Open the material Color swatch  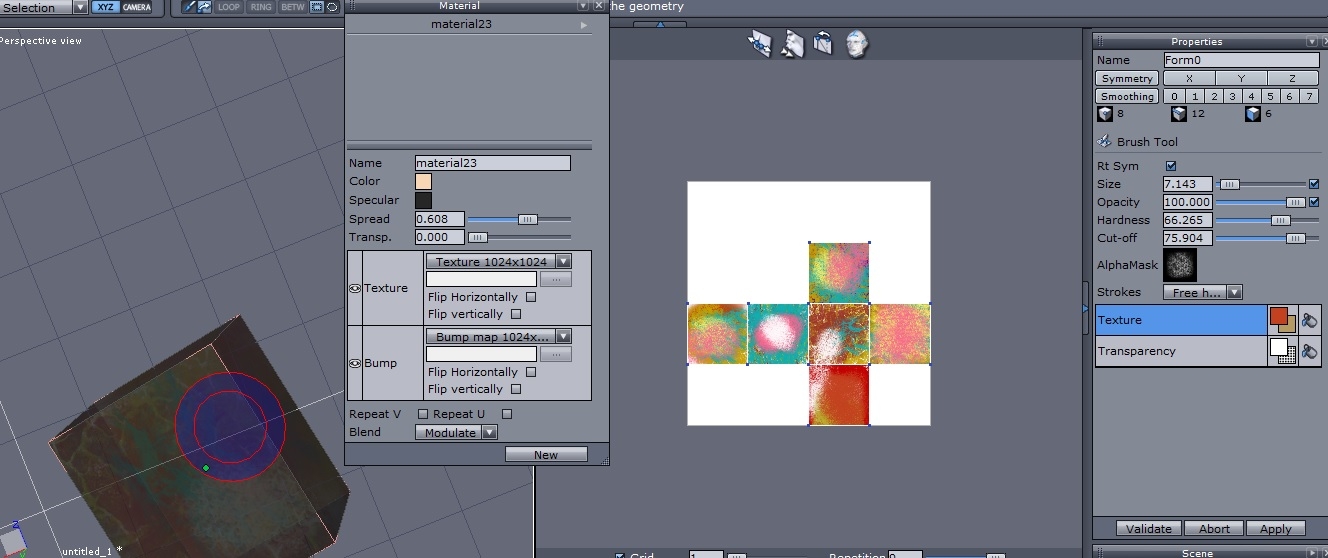pyautogui.click(x=424, y=181)
